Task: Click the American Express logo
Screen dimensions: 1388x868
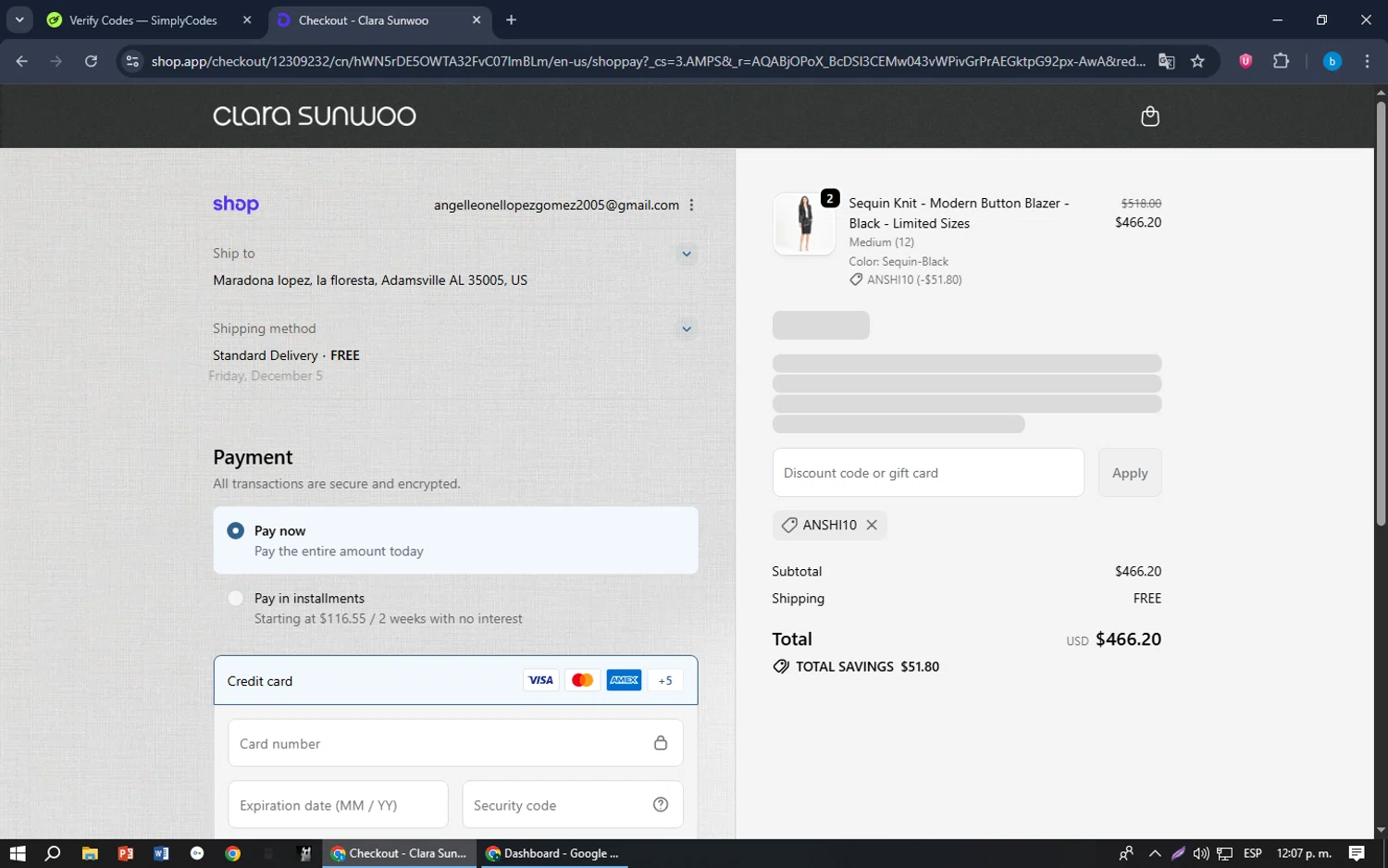Action: (x=624, y=681)
